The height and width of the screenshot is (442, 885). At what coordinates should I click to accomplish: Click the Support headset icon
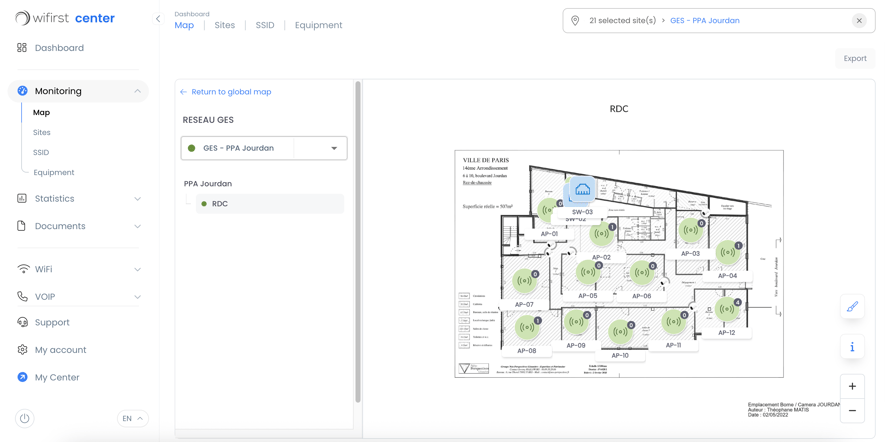pyautogui.click(x=23, y=322)
